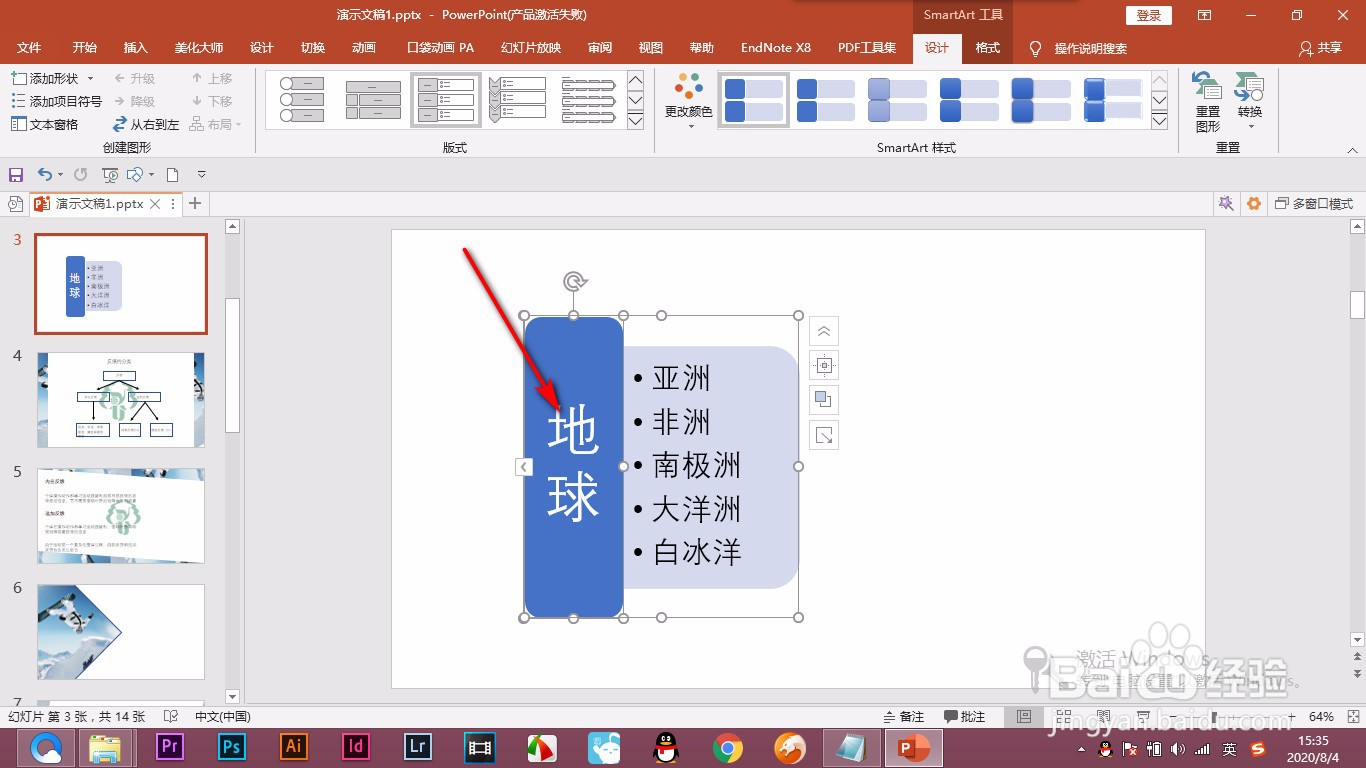Click the shapes icon in quick access toolbar
The image size is (1366, 768).
pos(135,174)
